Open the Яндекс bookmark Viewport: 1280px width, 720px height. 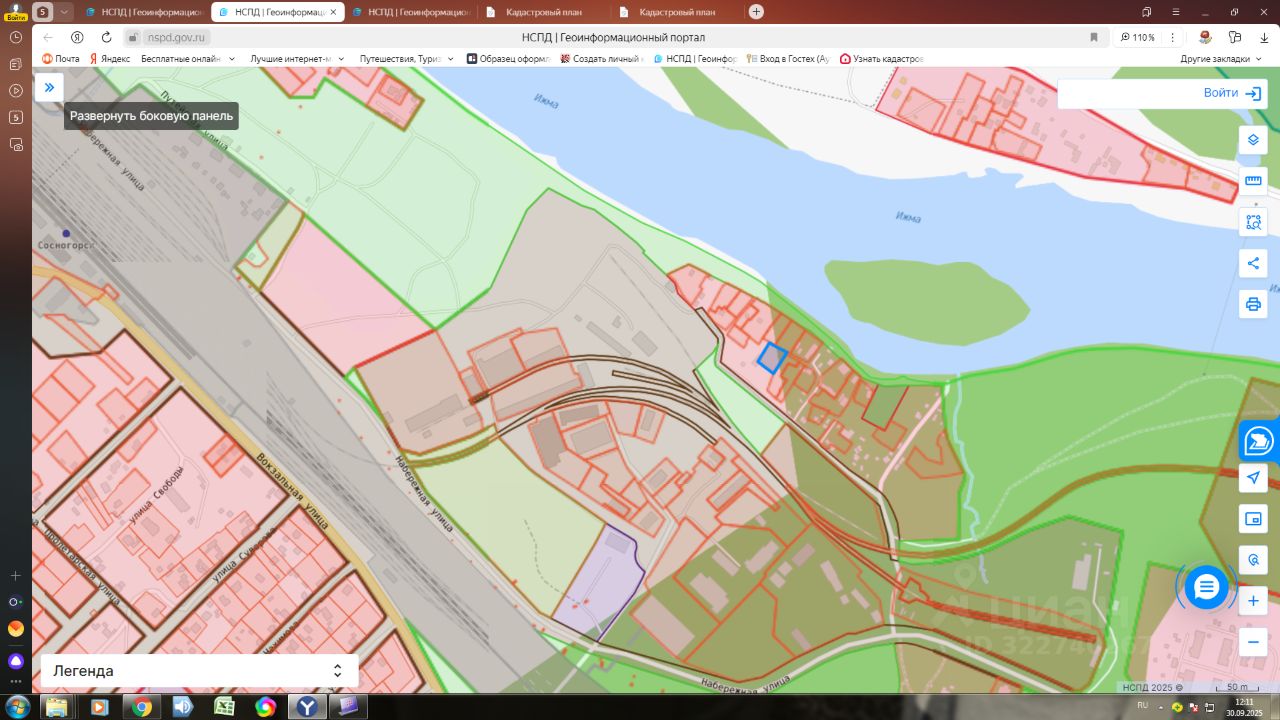(110, 59)
